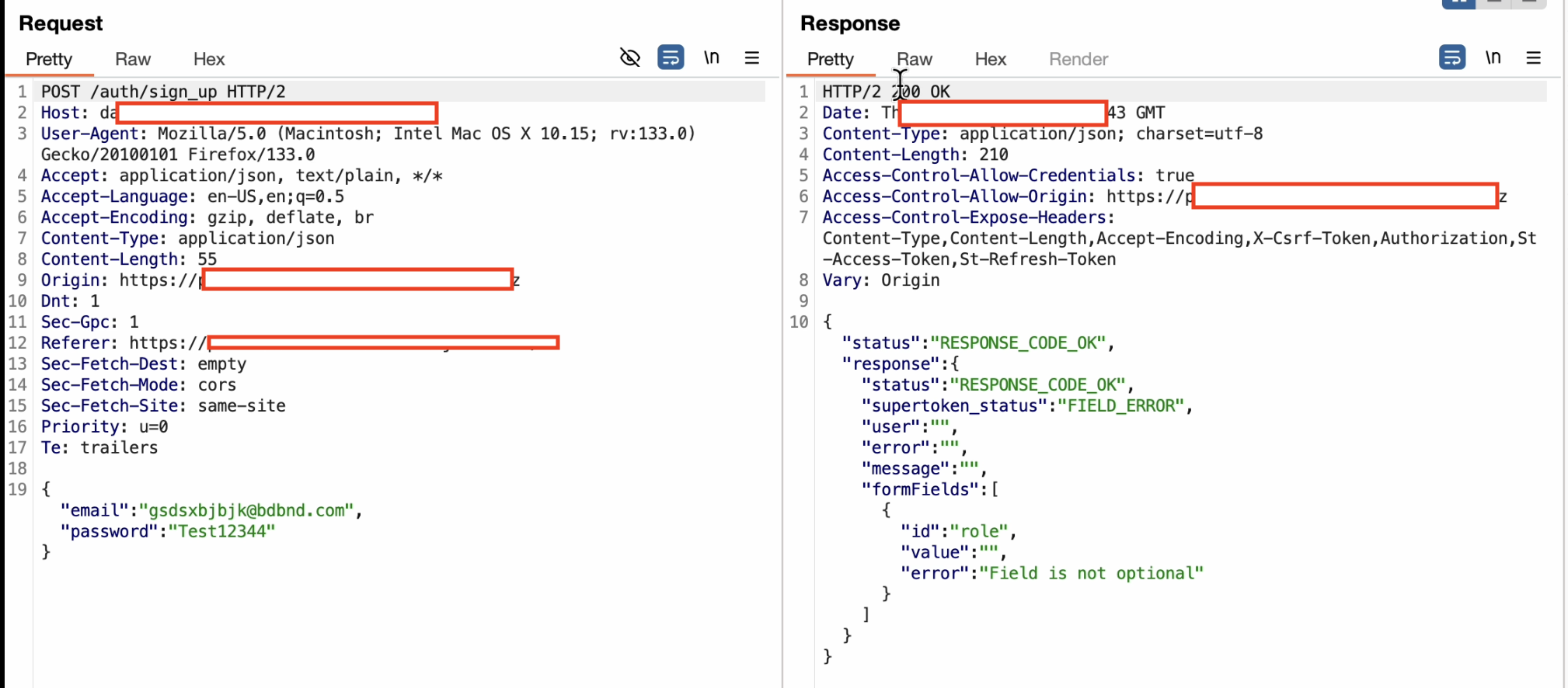
Task: Click the Accept-Encoding header line
Action: click(x=207, y=217)
